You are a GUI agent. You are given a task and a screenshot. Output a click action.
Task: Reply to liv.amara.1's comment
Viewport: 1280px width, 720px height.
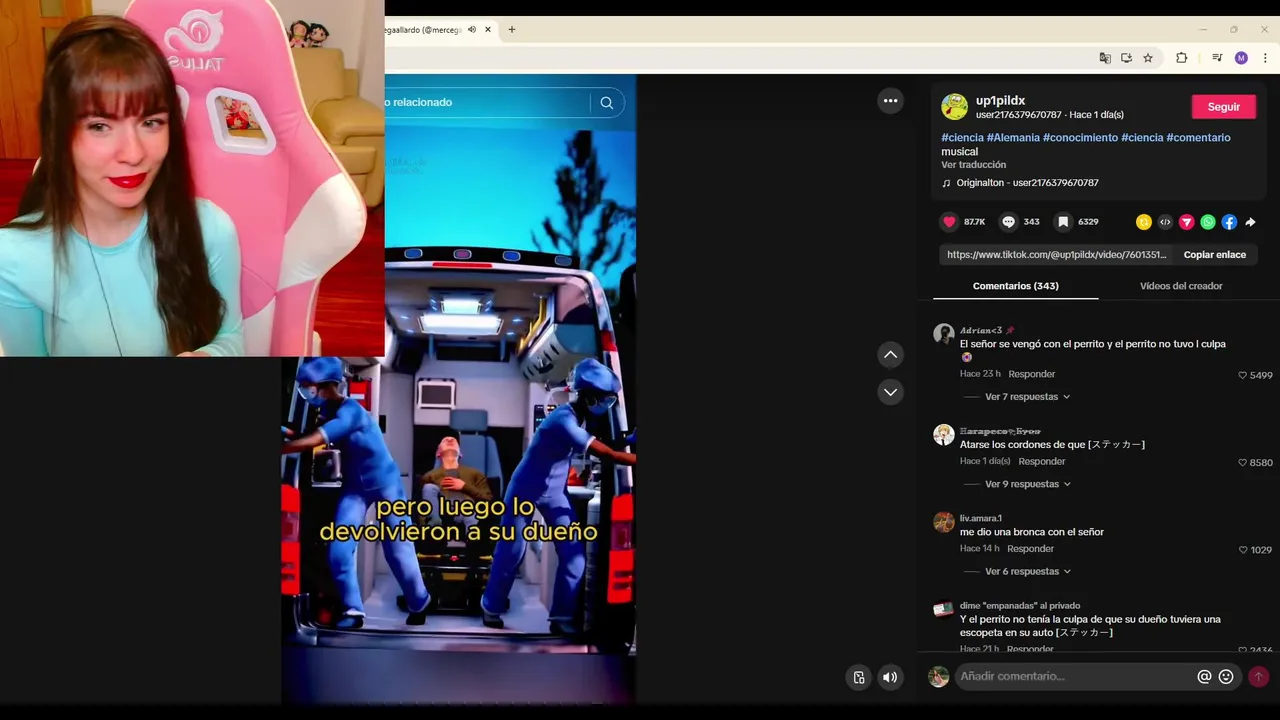coord(1031,549)
